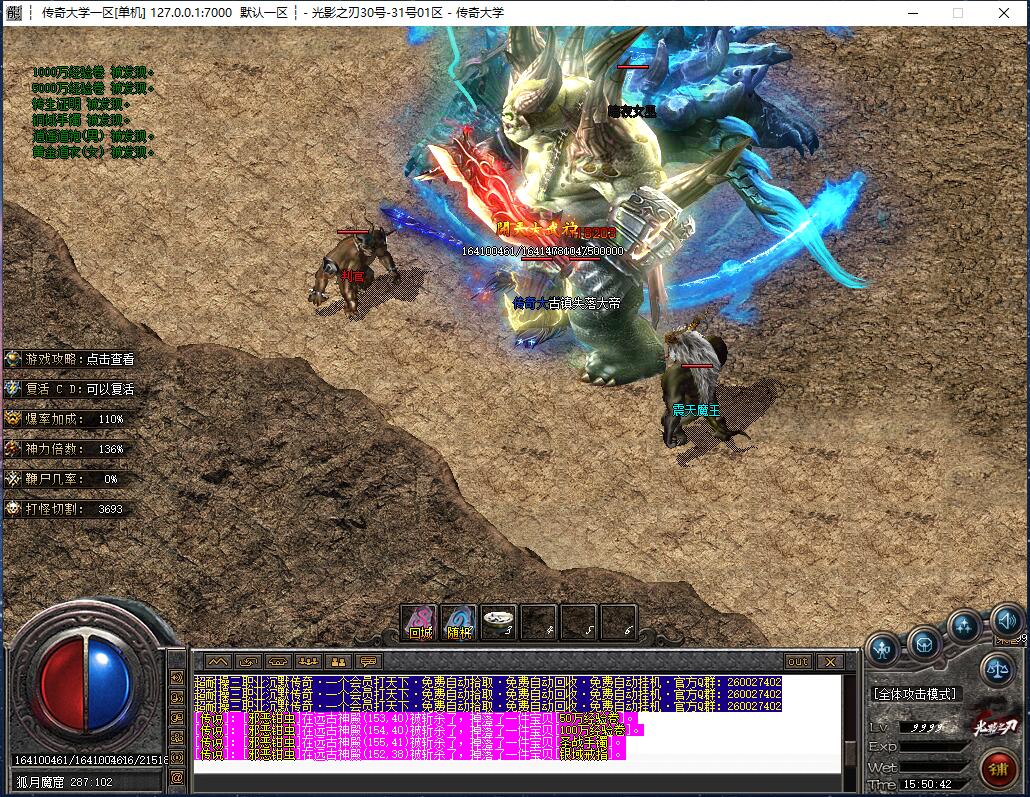1030x797 pixels.
Task: Click the 50万经验卷 drop message line
Action: (x=414, y=718)
